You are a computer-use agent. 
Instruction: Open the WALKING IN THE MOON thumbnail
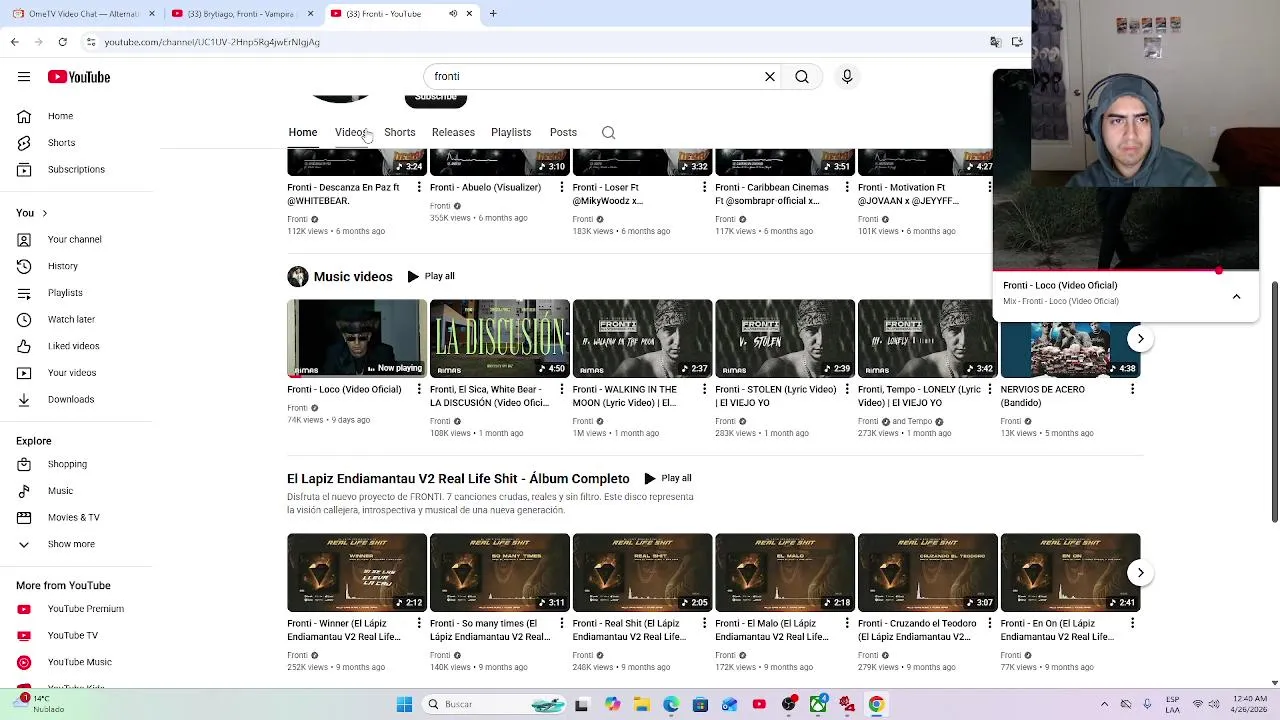[642, 338]
